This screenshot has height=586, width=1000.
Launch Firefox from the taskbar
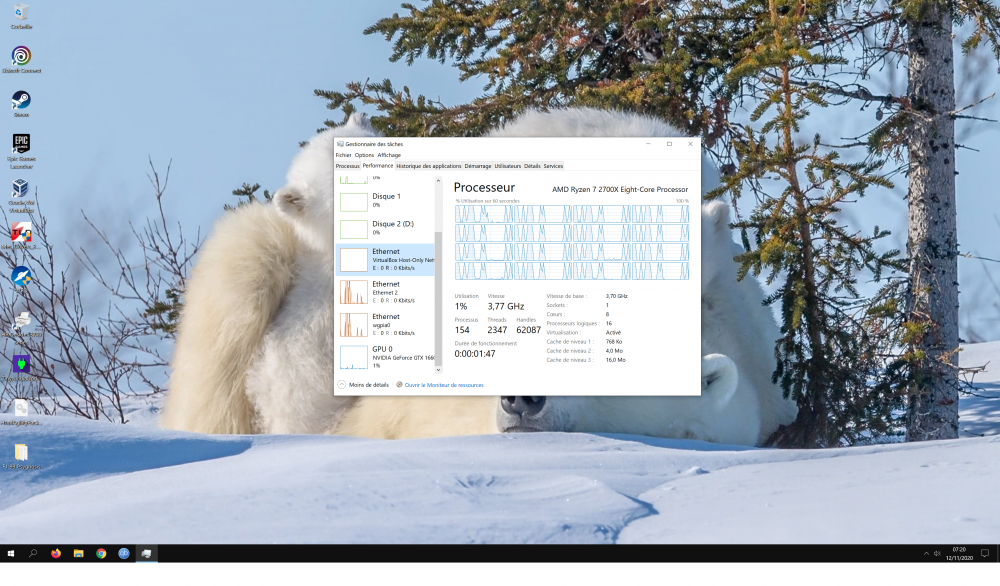tap(56, 553)
